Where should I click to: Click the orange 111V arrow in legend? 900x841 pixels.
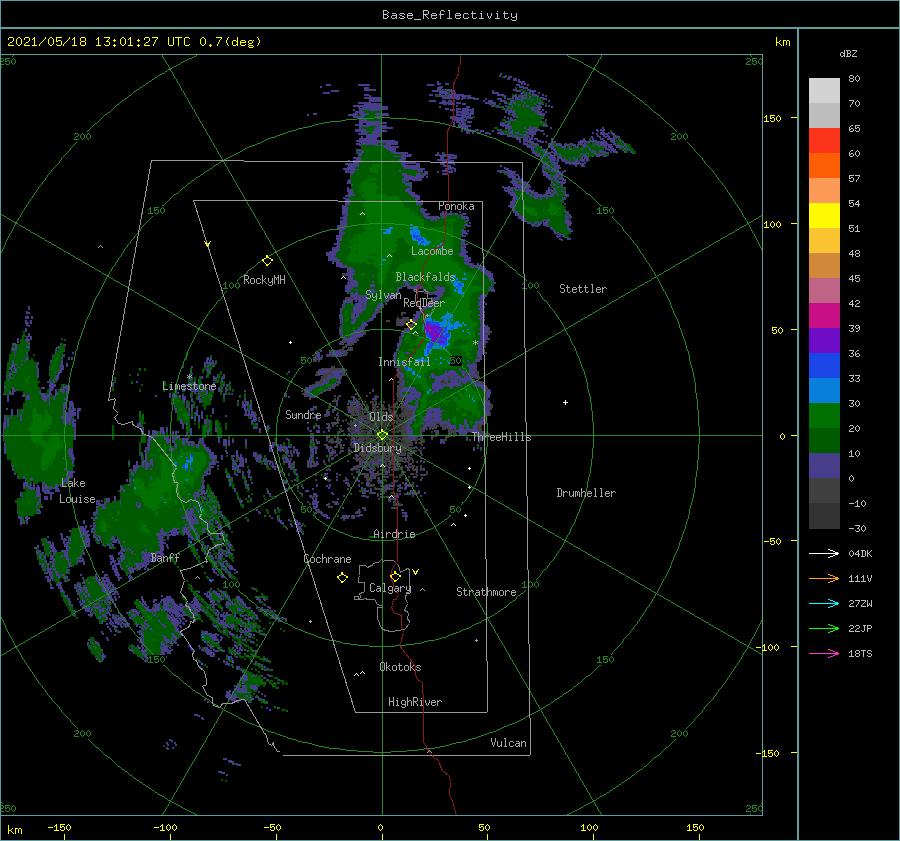[x=824, y=579]
